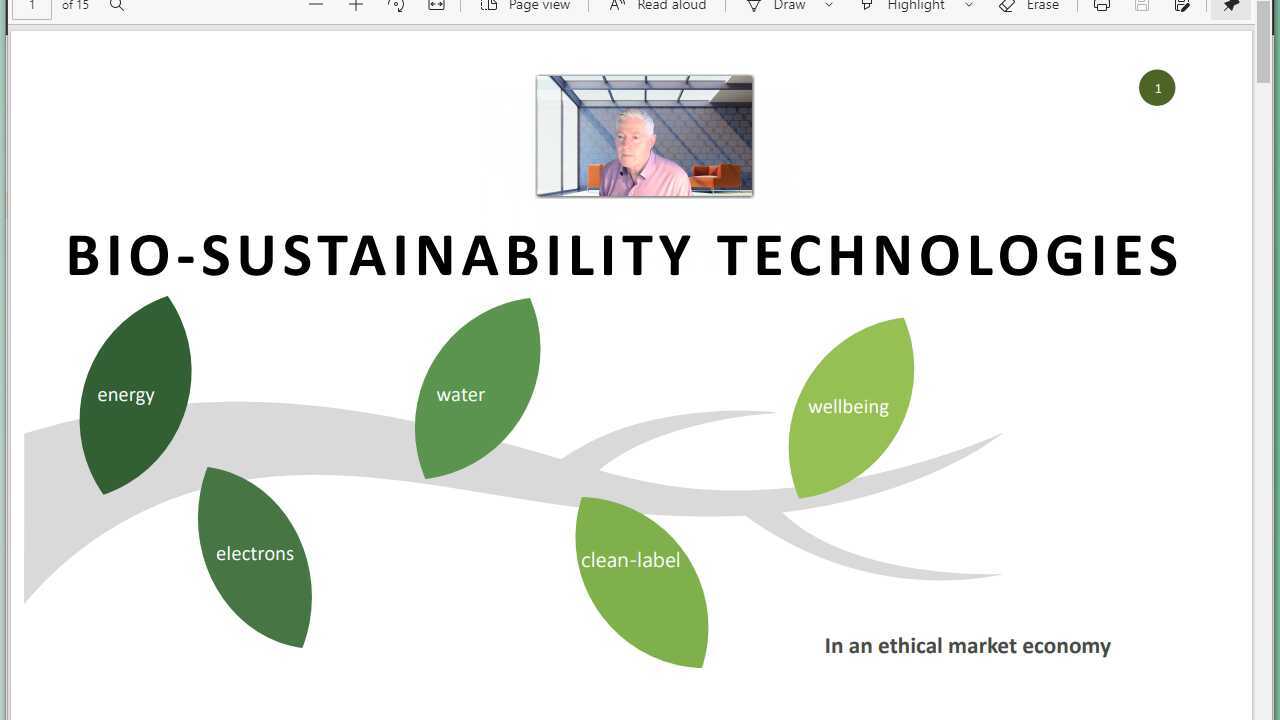Screen dimensions: 1280x720
Task: Click the vertical scrollbar thumb
Action: [1264, 44]
